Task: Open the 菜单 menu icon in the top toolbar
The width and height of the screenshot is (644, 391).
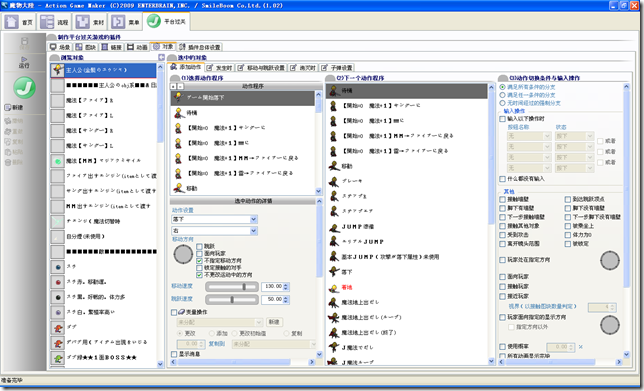Action: pyautogui.click(x=118, y=22)
